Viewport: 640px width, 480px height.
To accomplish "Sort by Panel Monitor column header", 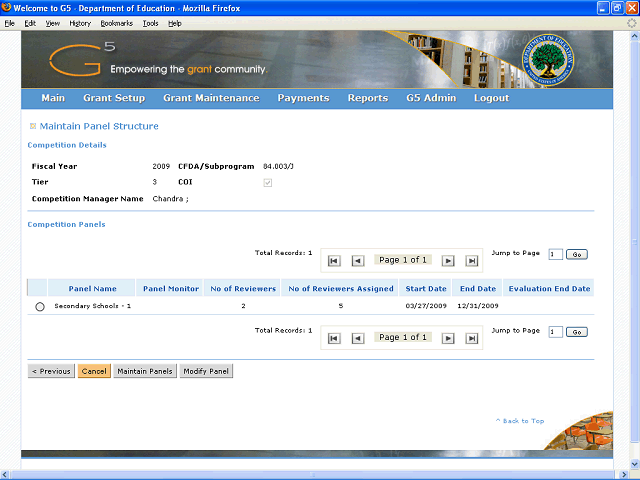I will pyautogui.click(x=171, y=289).
